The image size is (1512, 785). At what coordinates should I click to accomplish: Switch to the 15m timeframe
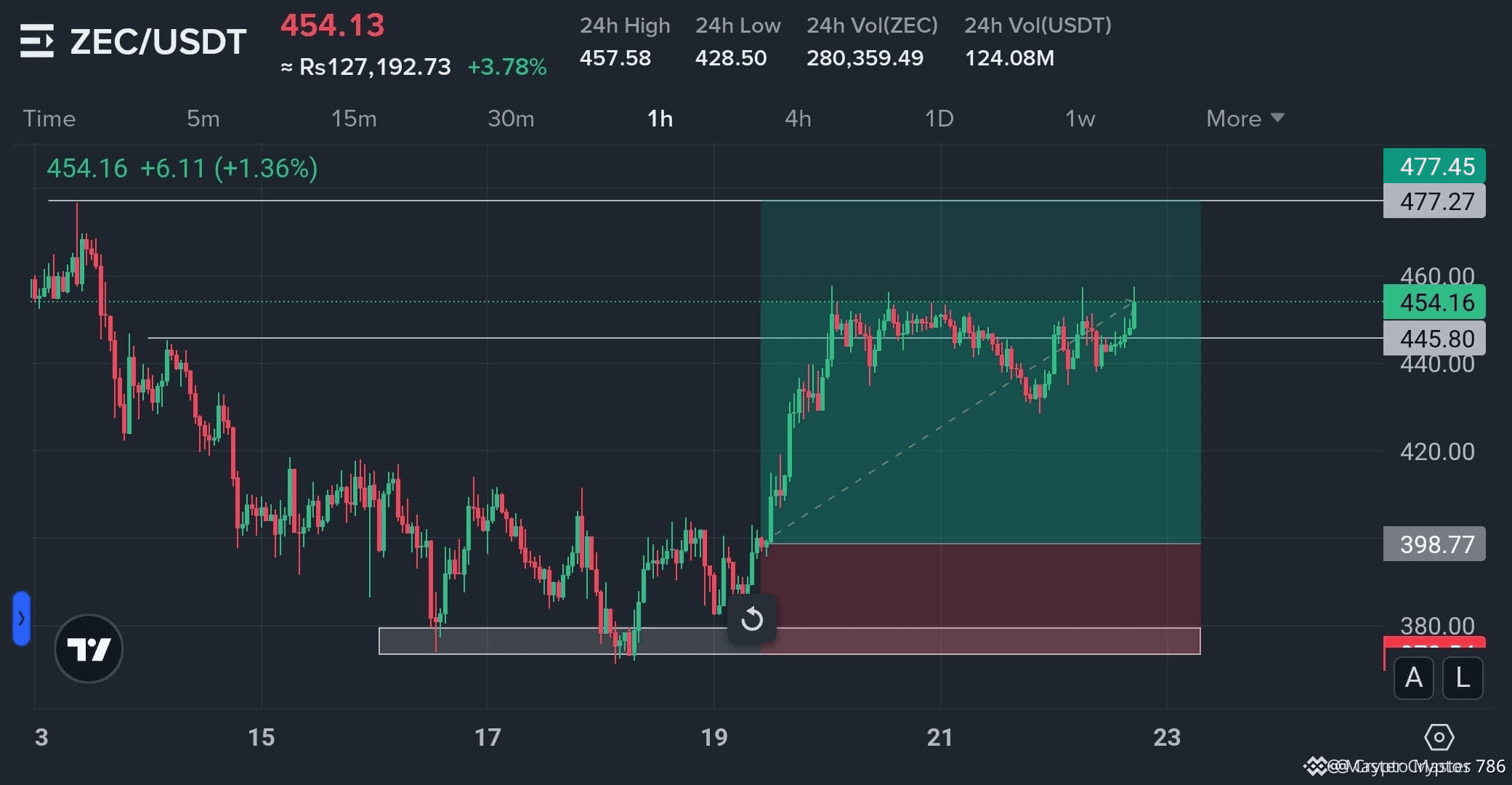354,118
